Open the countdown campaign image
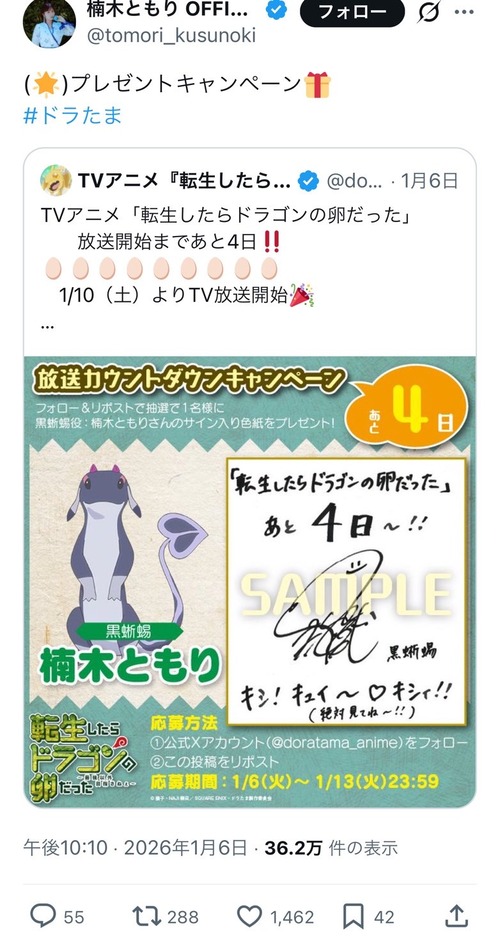This screenshot has width=500, height=940. [x=250, y=582]
